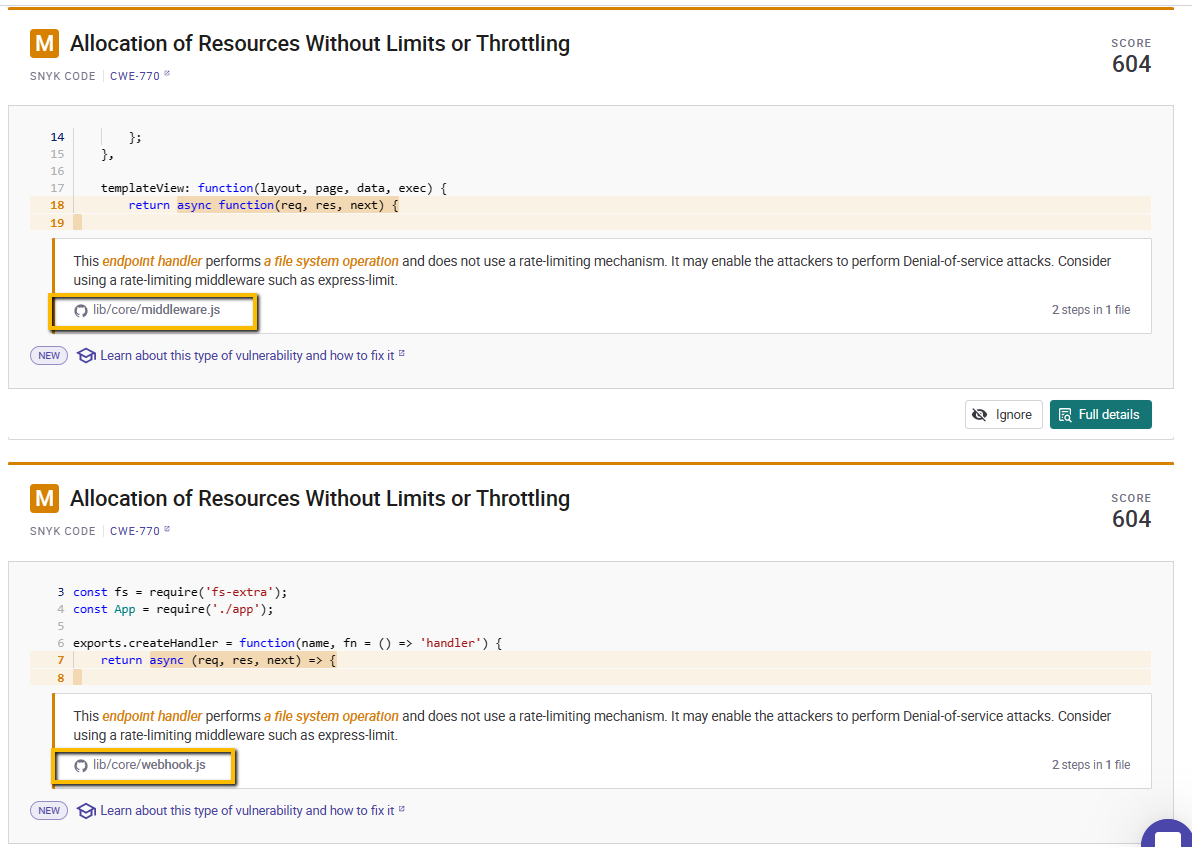This screenshot has width=1192, height=847.
Task: Click the Ignore button with crossed-eye icon
Action: (x=1003, y=414)
